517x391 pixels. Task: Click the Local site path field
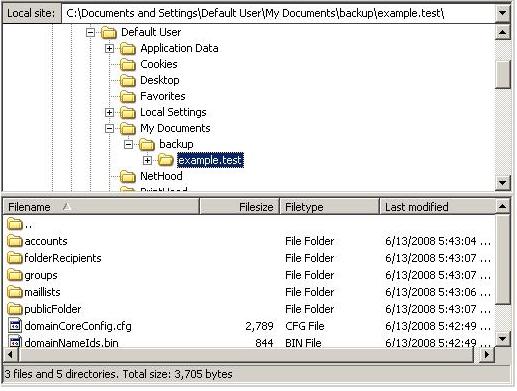278,13
